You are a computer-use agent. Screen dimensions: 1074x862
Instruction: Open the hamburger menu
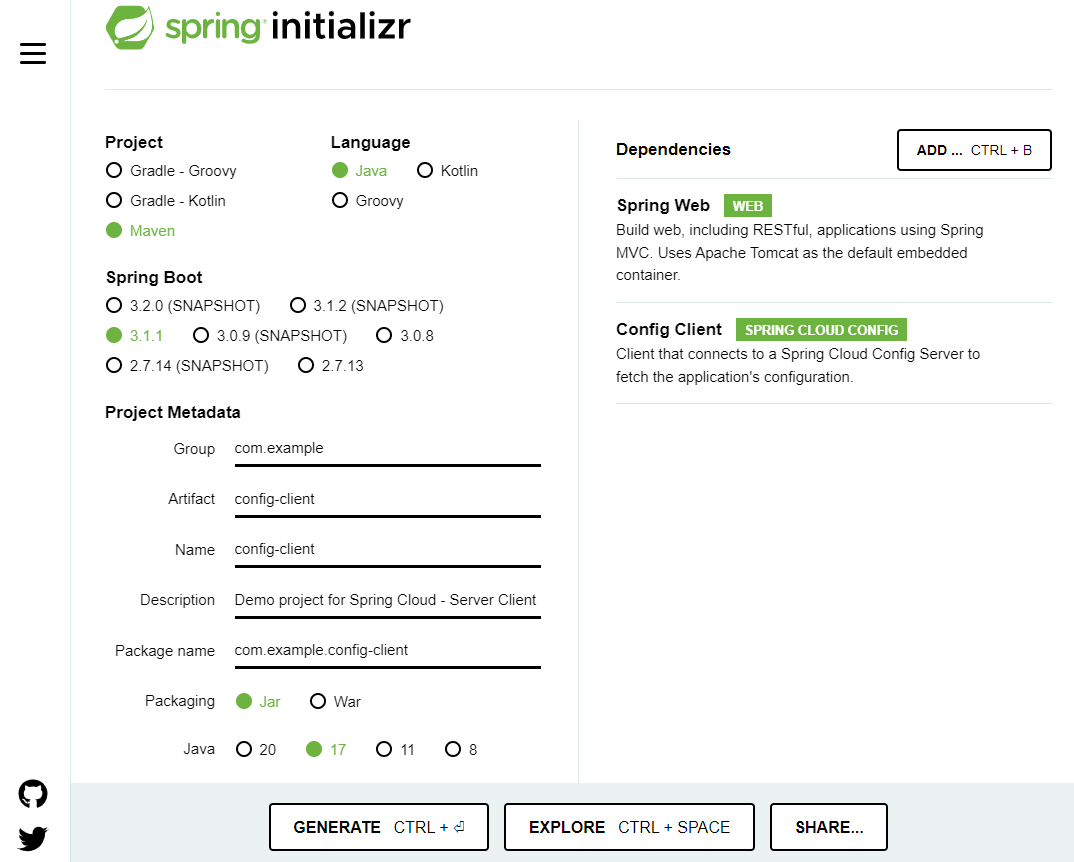tap(33, 53)
